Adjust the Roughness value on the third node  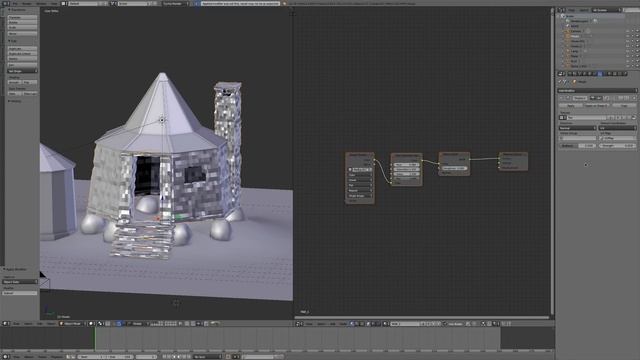[x=454, y=168]
